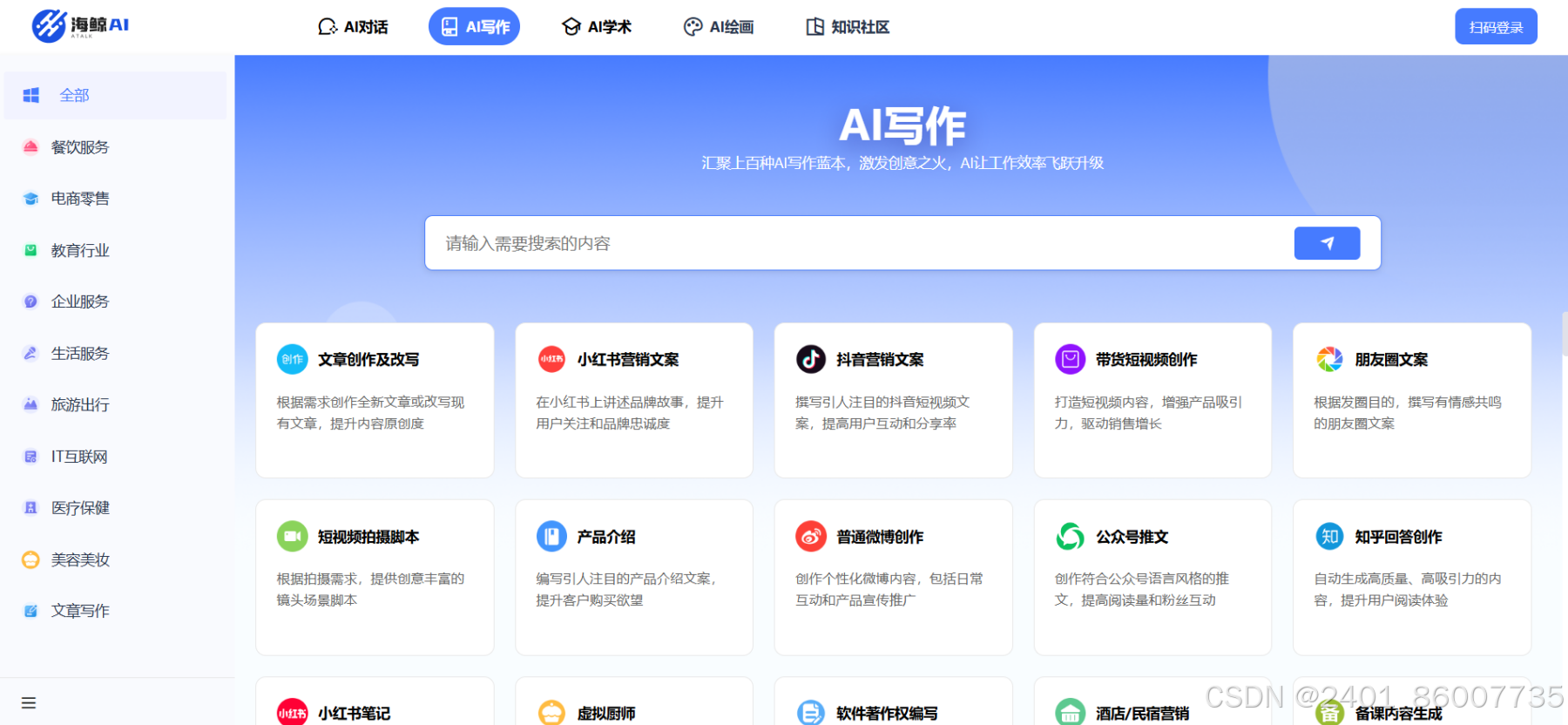Click the 朋友圈文案 colorful icon
Viewport: 1568px width, 725px height.
tap(1329, 359)
